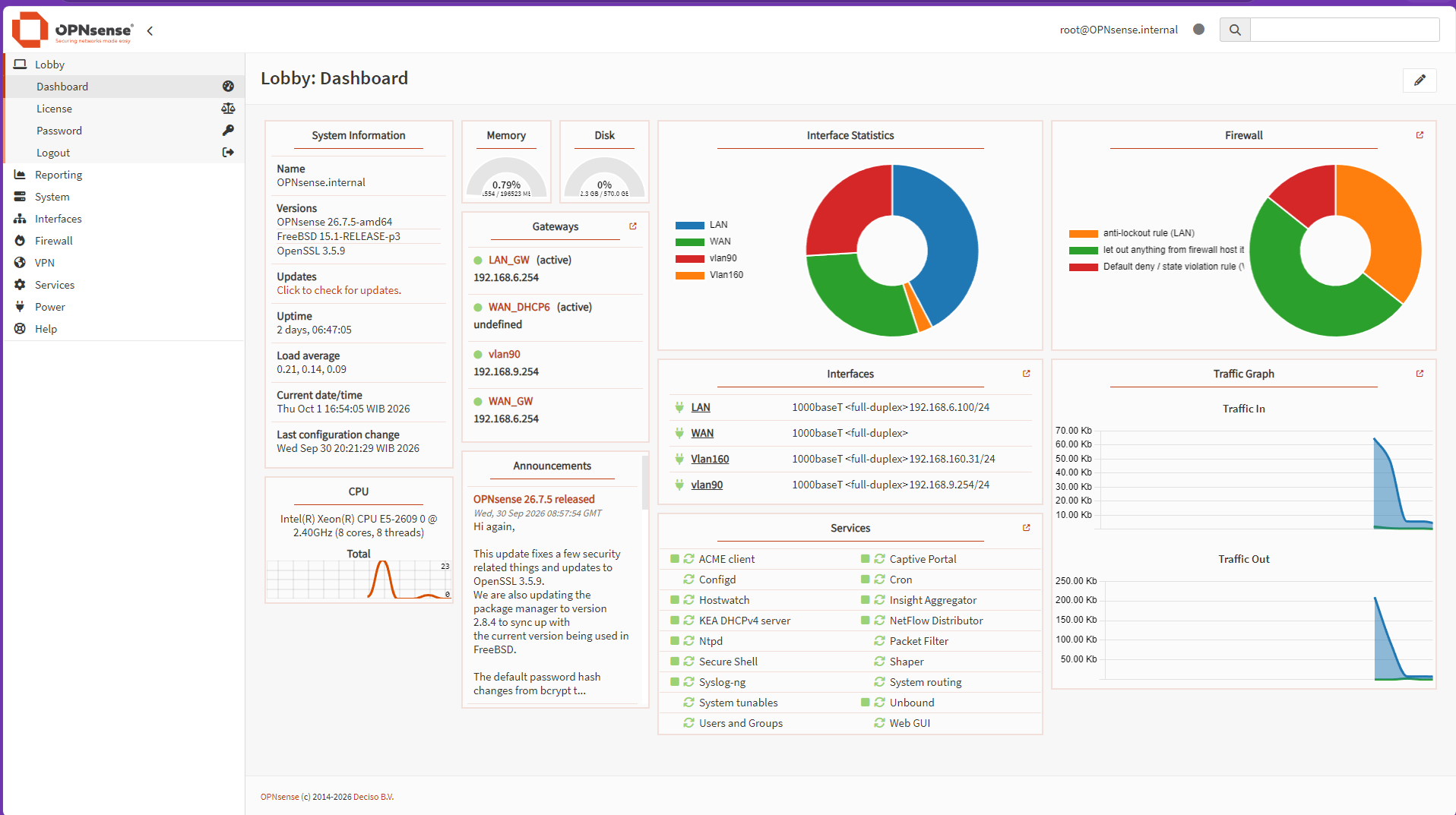1456x815 pixels.
Task: Click the restart icon for Web GUI
Action: click(879, 723)
